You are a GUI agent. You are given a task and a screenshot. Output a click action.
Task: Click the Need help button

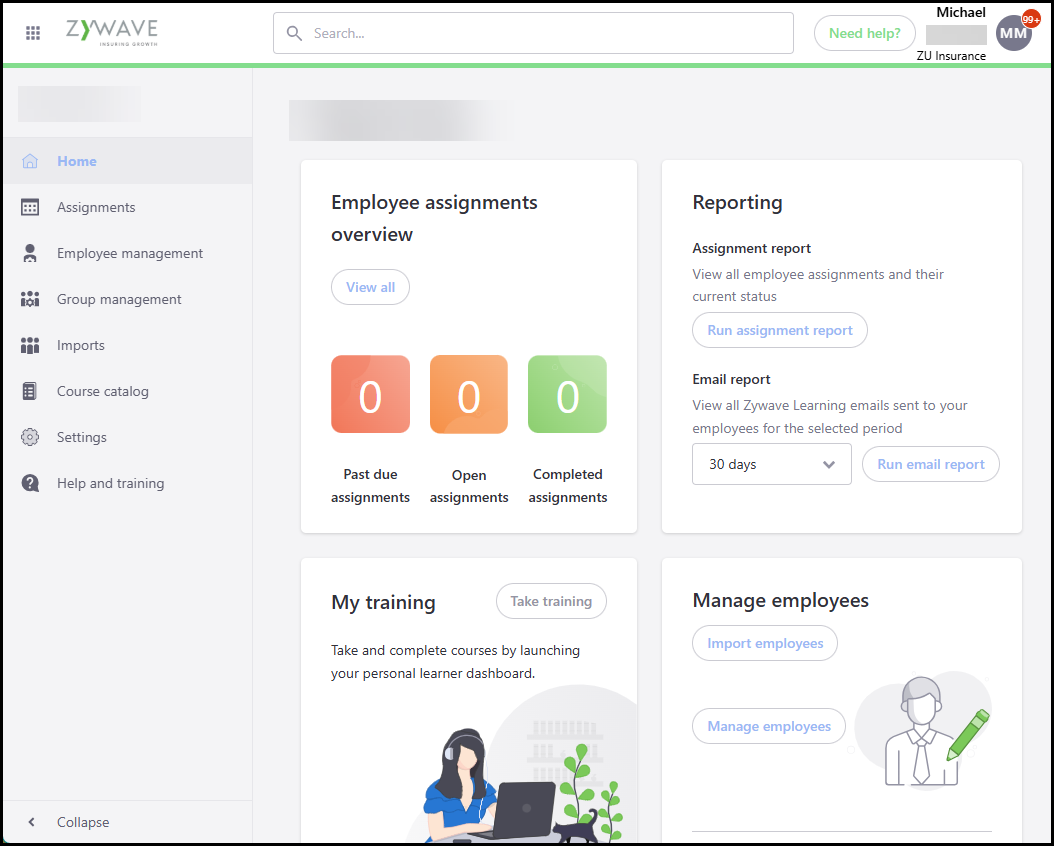tap(864, 33)
